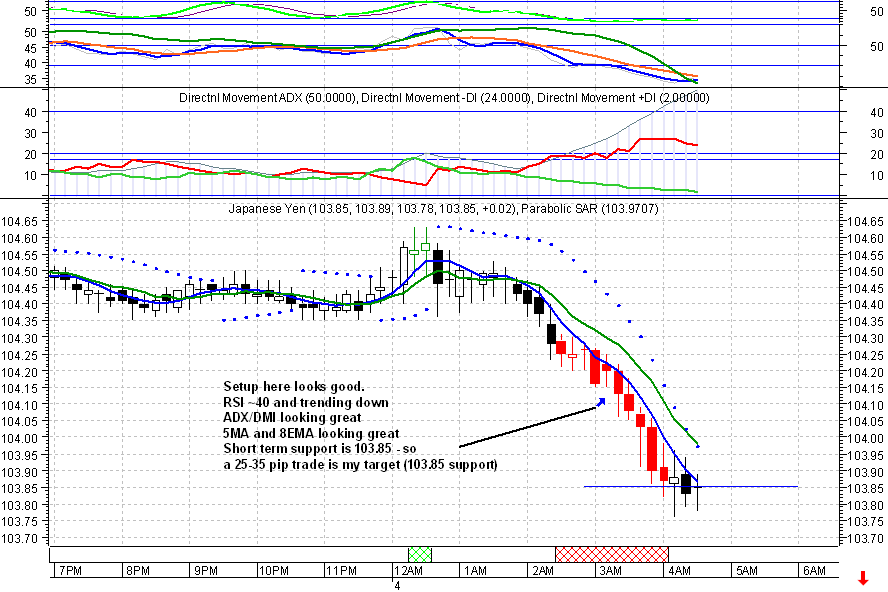Click 104.50 on the left price axis
Screen dimensions: 888x592
[x=20, y=271]
